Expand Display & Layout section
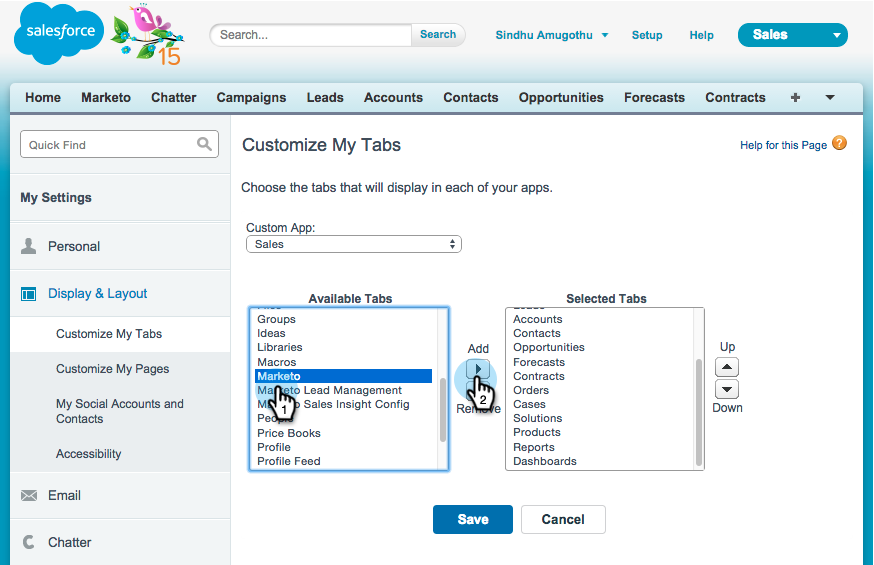Viewport: 874px width, 565px height. 120,294
